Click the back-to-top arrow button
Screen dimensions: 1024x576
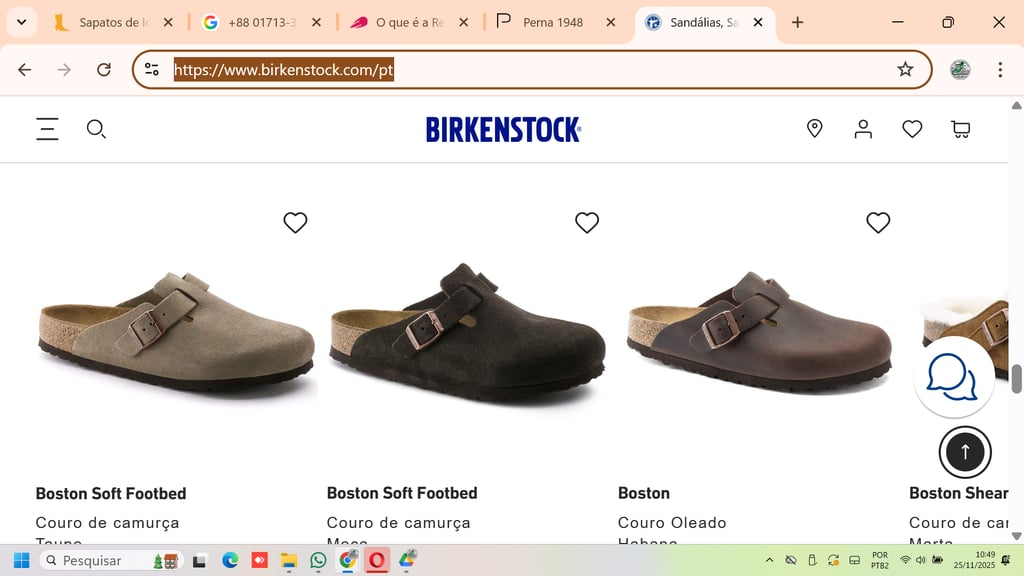(965, 452)
